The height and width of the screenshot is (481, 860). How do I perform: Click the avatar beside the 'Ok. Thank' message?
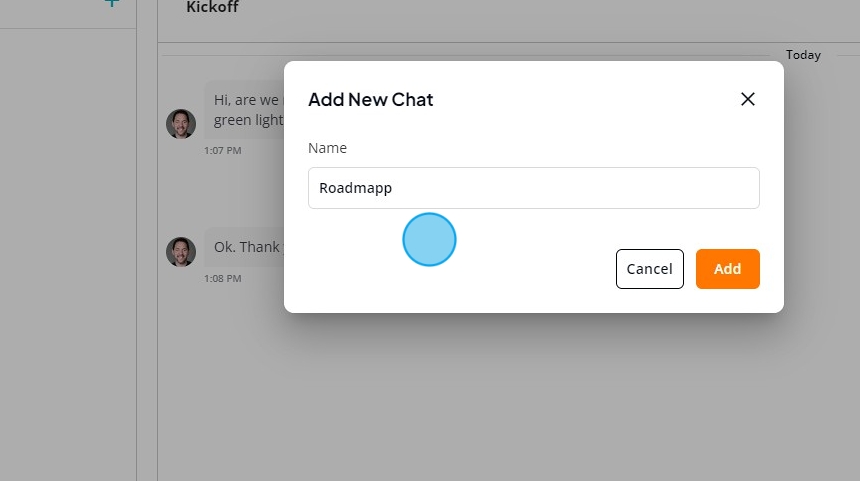pyautogui.click(x=181, y=252)
